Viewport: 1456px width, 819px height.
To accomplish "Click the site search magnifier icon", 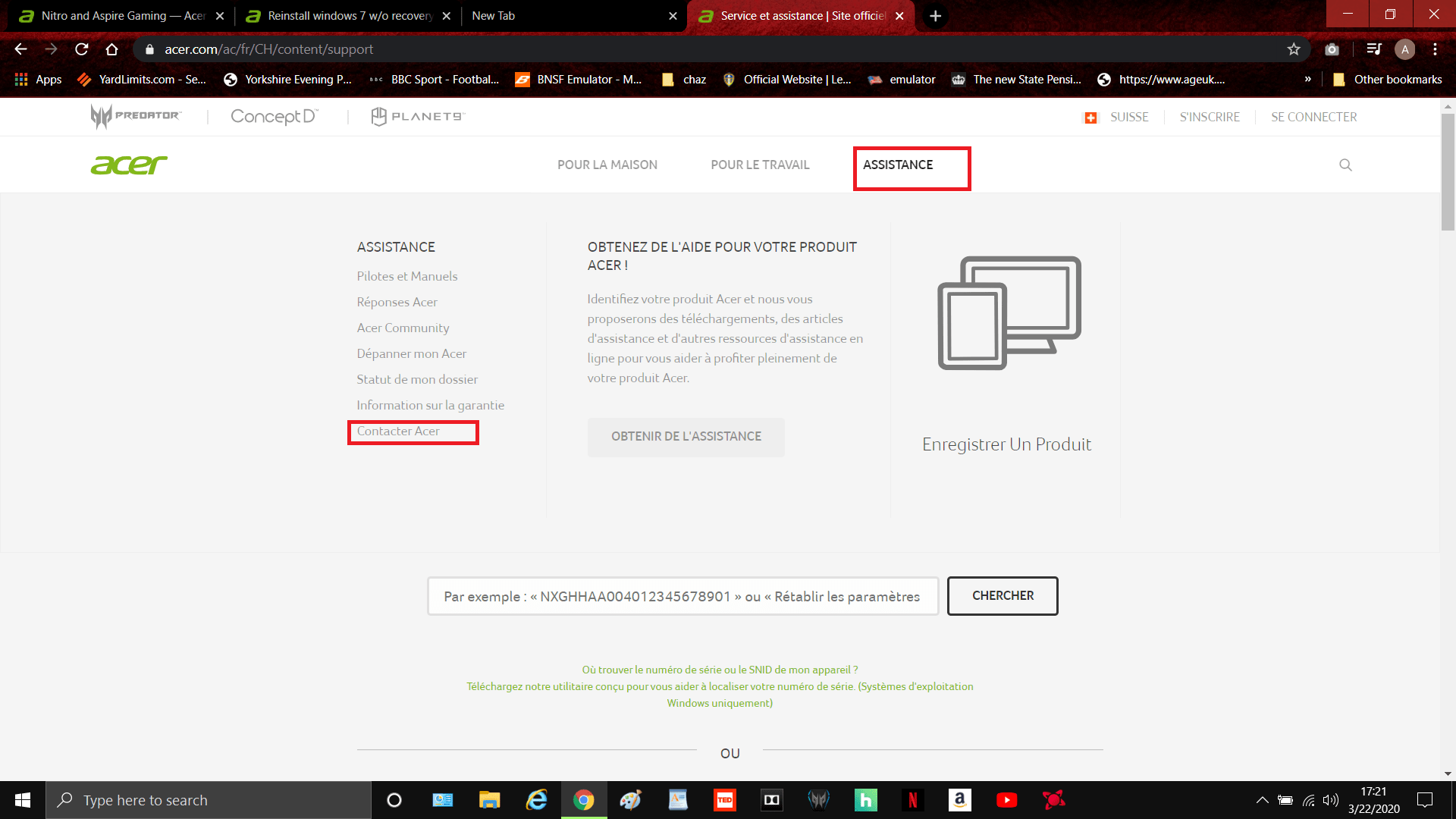I will tap(1345, 165).
